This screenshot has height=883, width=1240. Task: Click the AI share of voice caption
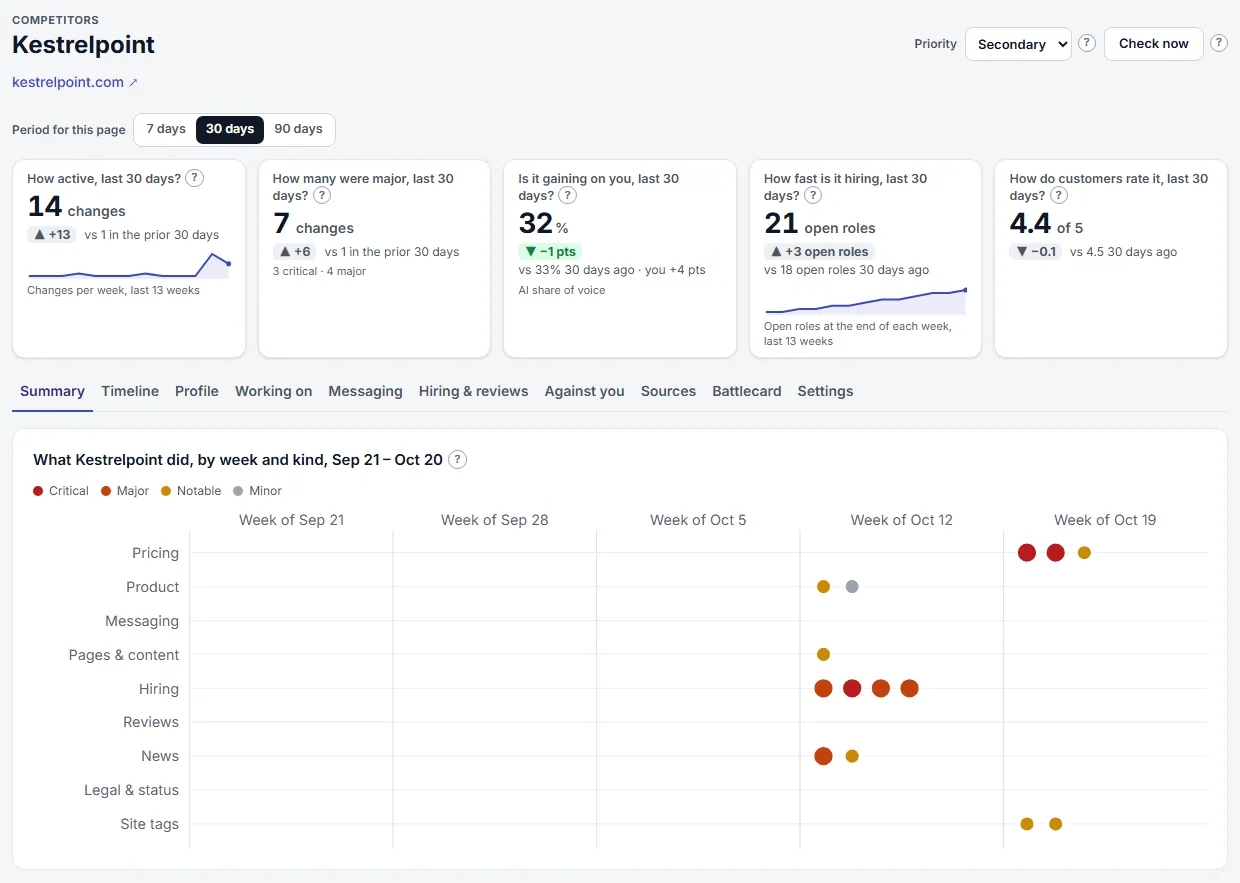coord(562,290)
